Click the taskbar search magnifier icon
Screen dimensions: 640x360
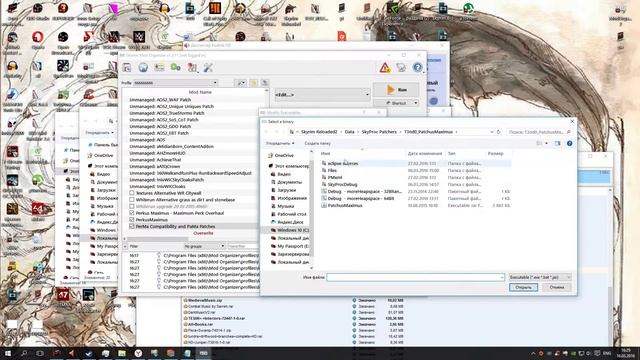point(24,353)
